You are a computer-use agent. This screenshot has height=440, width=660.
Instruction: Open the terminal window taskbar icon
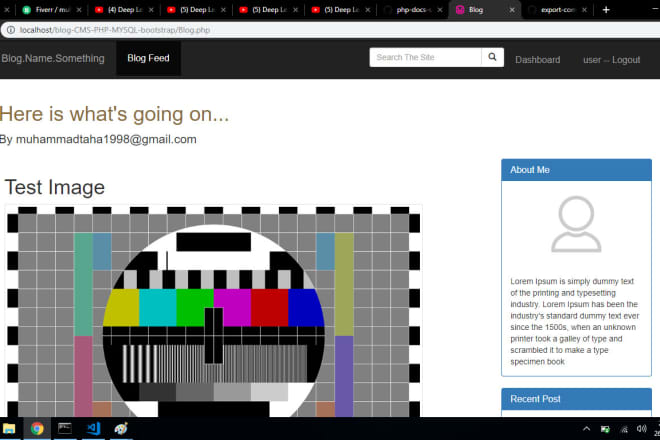pyautogui.click(x=65, y=429)
